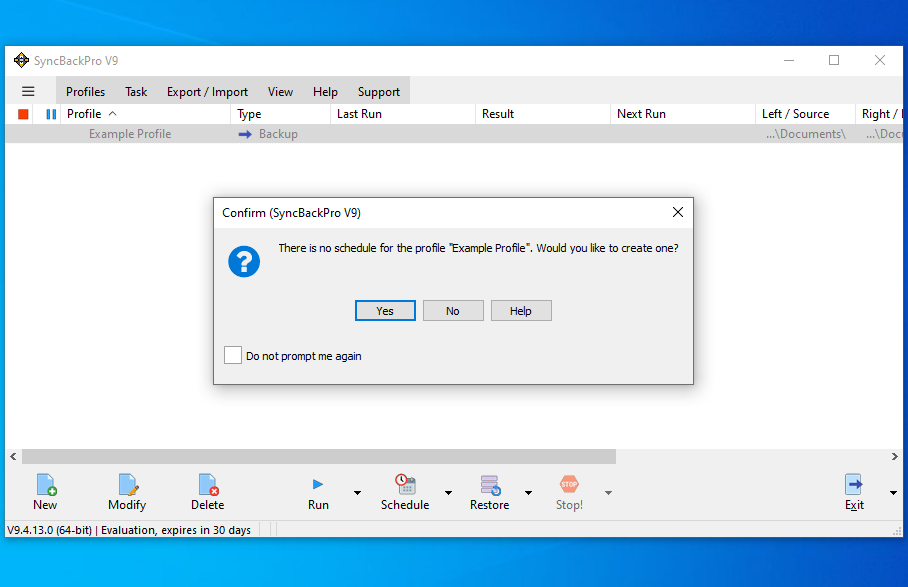Image resolution: width=908 pixels, height=587 pixels.
Task: Open the Export / Import menu
Action: coord(207,91)
